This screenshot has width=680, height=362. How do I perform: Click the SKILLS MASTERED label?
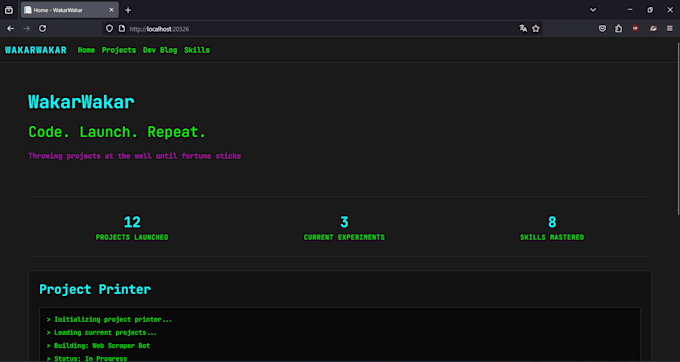[552, 237]
